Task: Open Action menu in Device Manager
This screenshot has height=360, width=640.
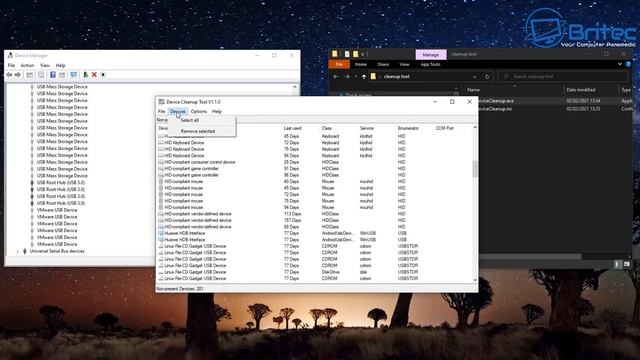Action: tap(27, 65)
